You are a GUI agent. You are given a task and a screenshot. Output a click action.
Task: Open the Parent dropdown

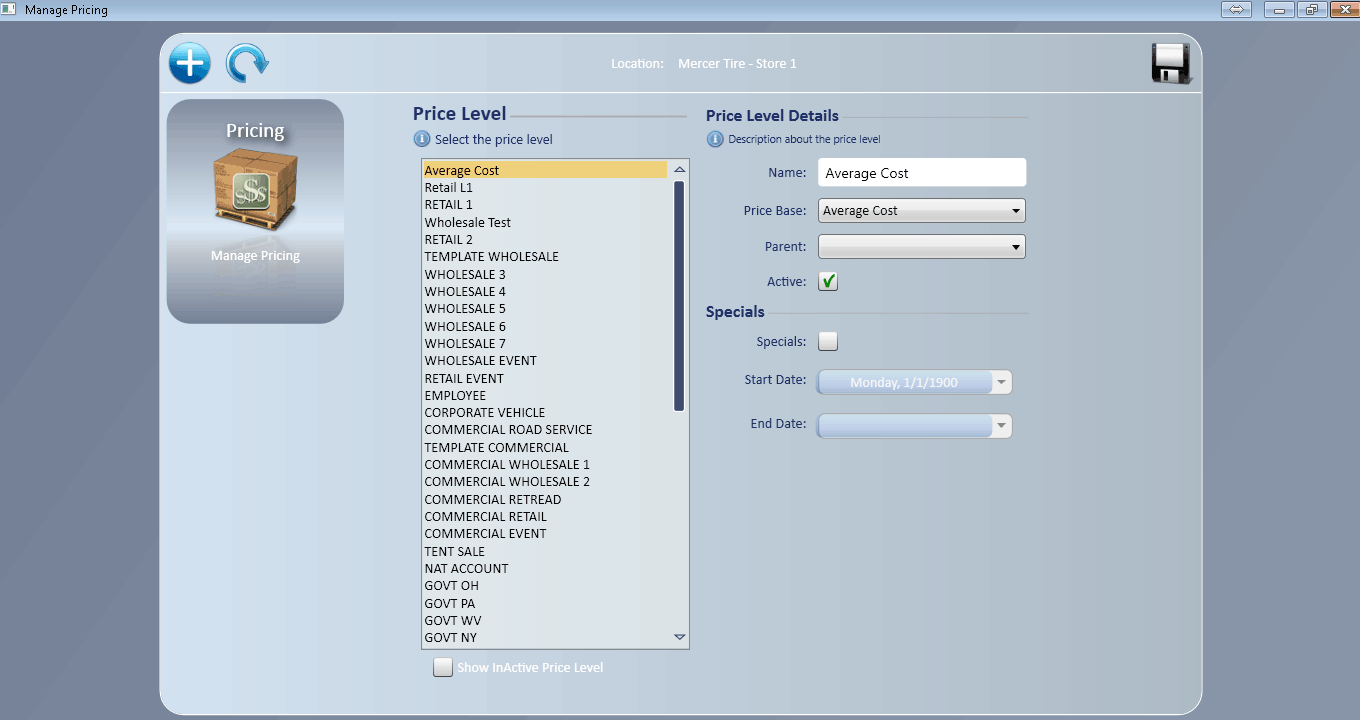click(x=922, y=246)
